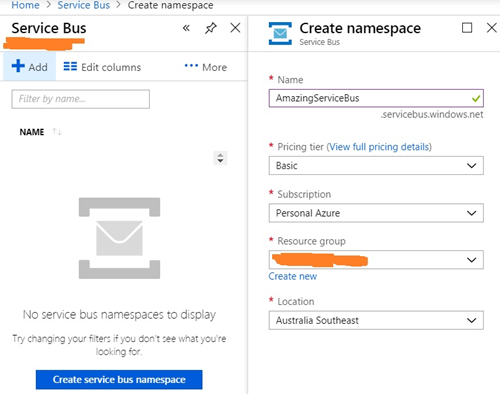
Task: Click 'No service bus namespaces to display' text
Action: 119,314
